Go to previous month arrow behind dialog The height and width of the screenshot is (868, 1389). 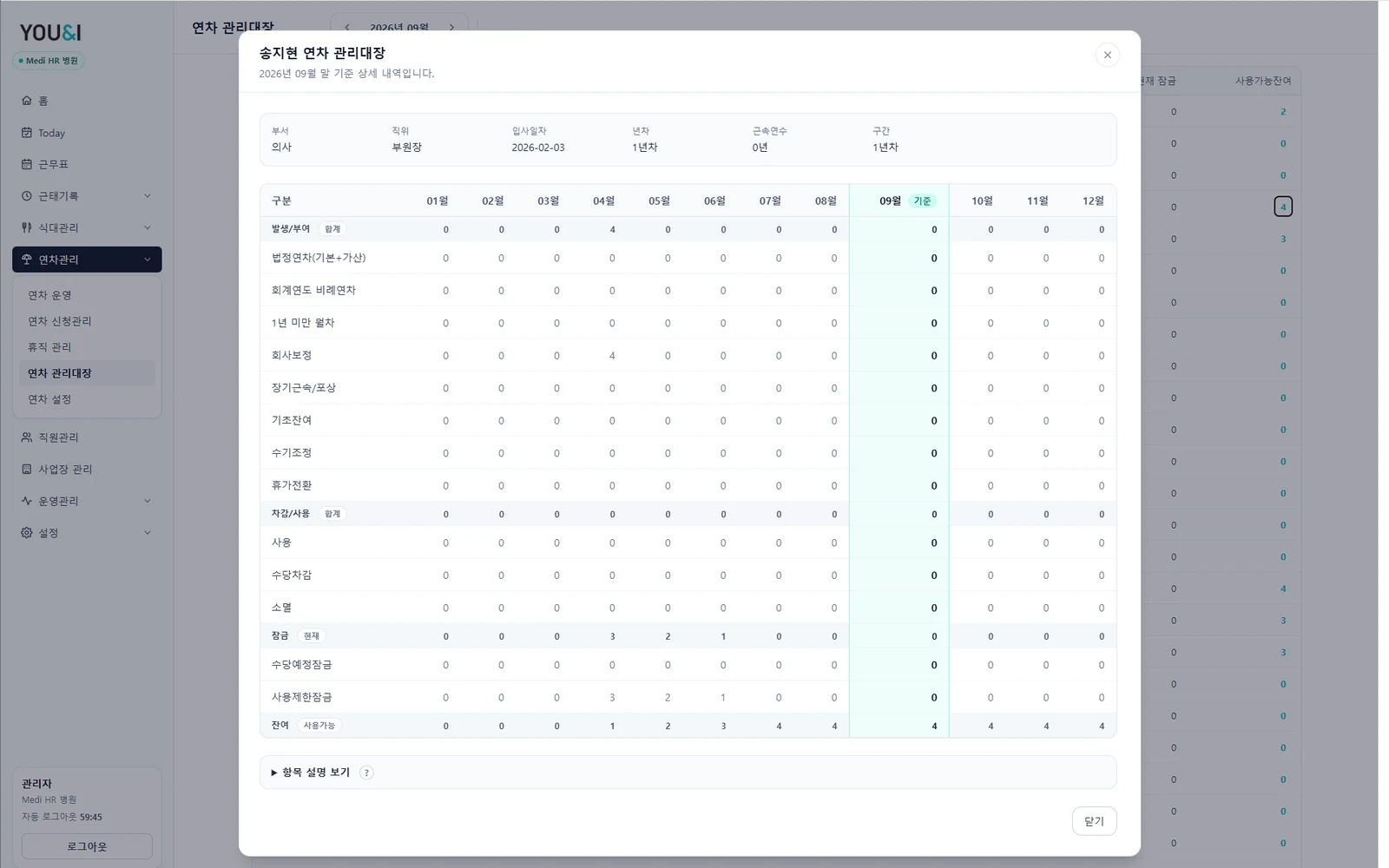click(x=347, y=27)
